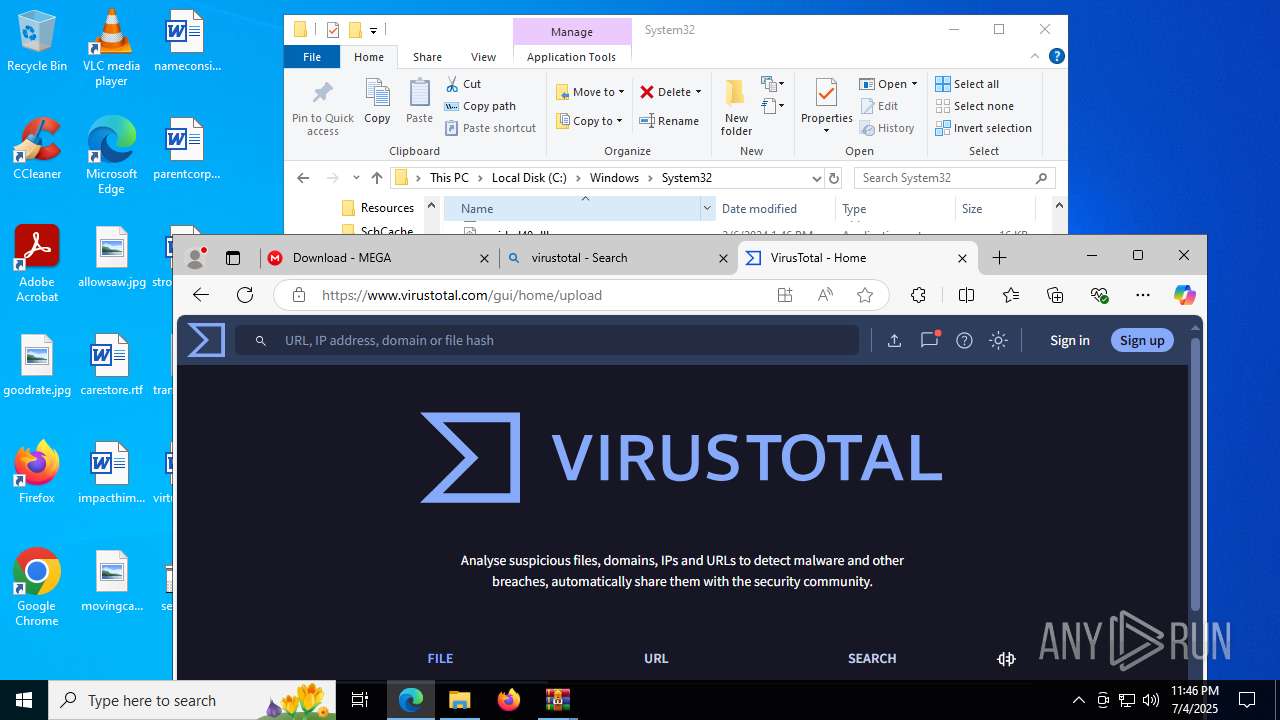
Task: Open CCleaner desktop shortcut
Action: (x=37, y=148)
